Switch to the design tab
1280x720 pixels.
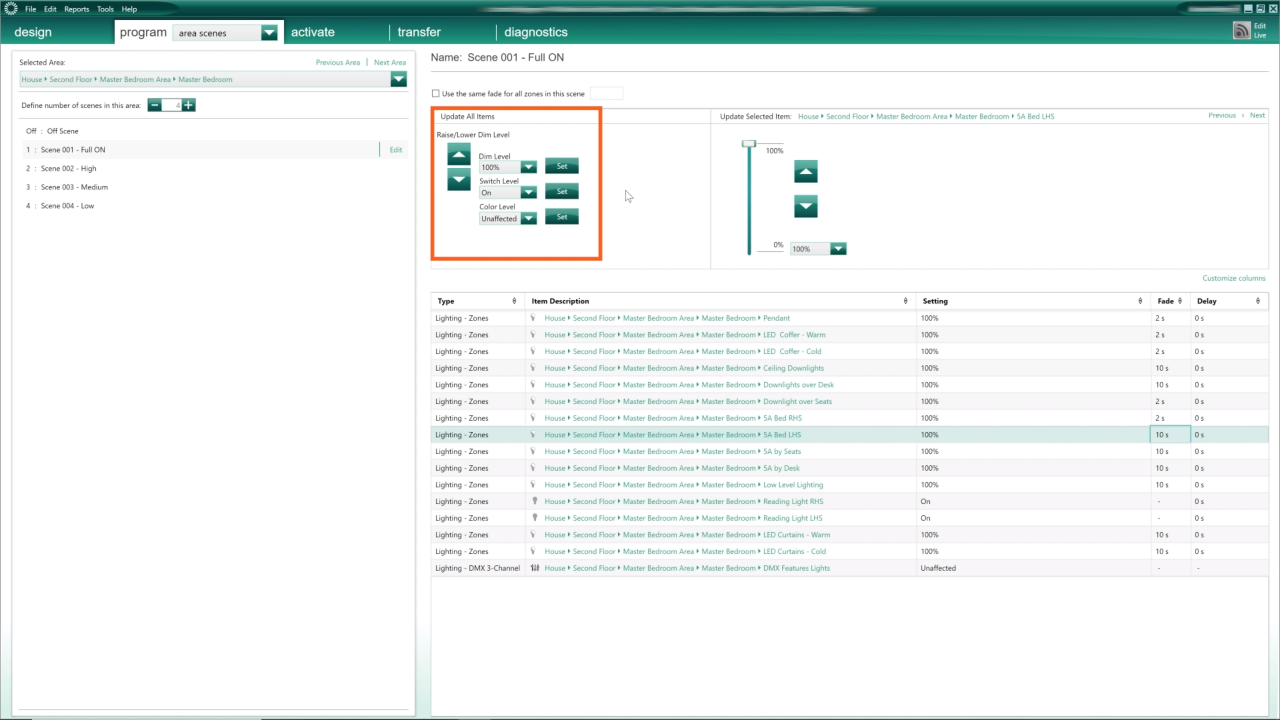point(33,32)
